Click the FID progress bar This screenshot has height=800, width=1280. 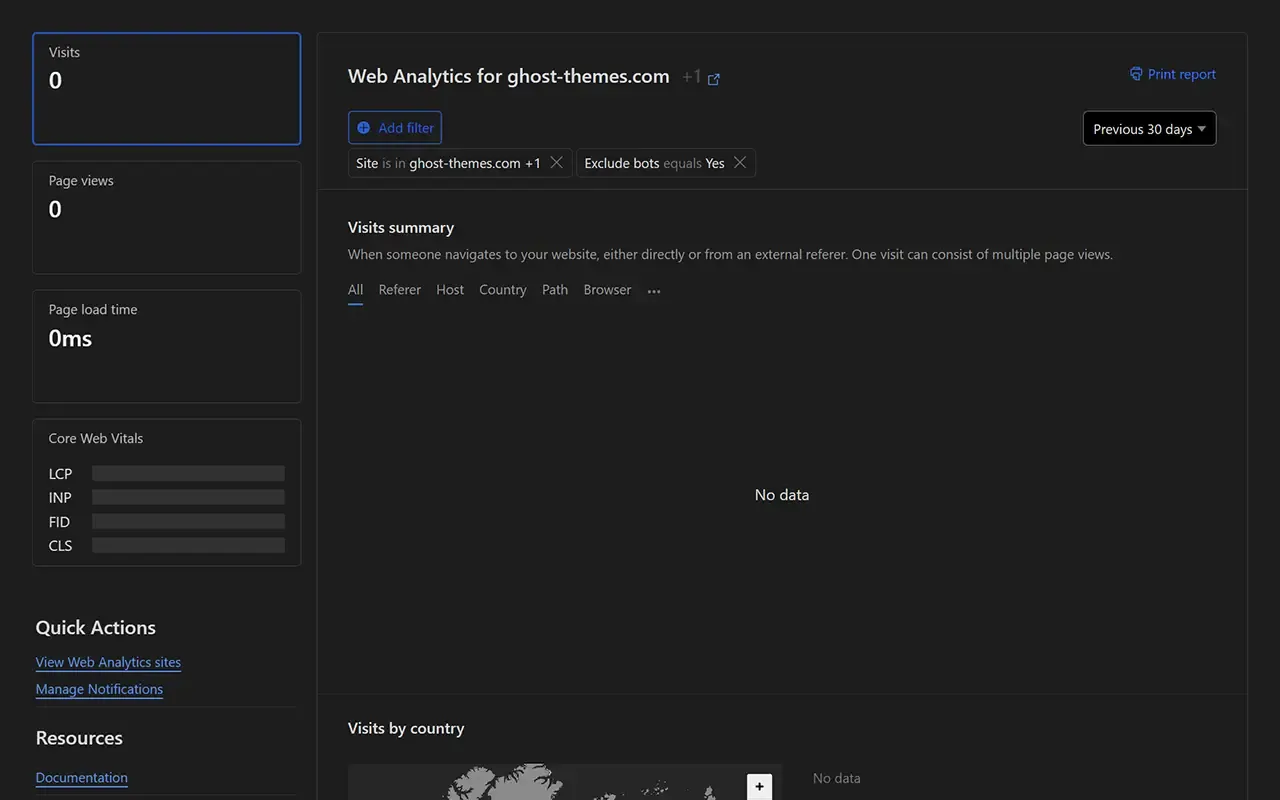click(x=188, y=522)
